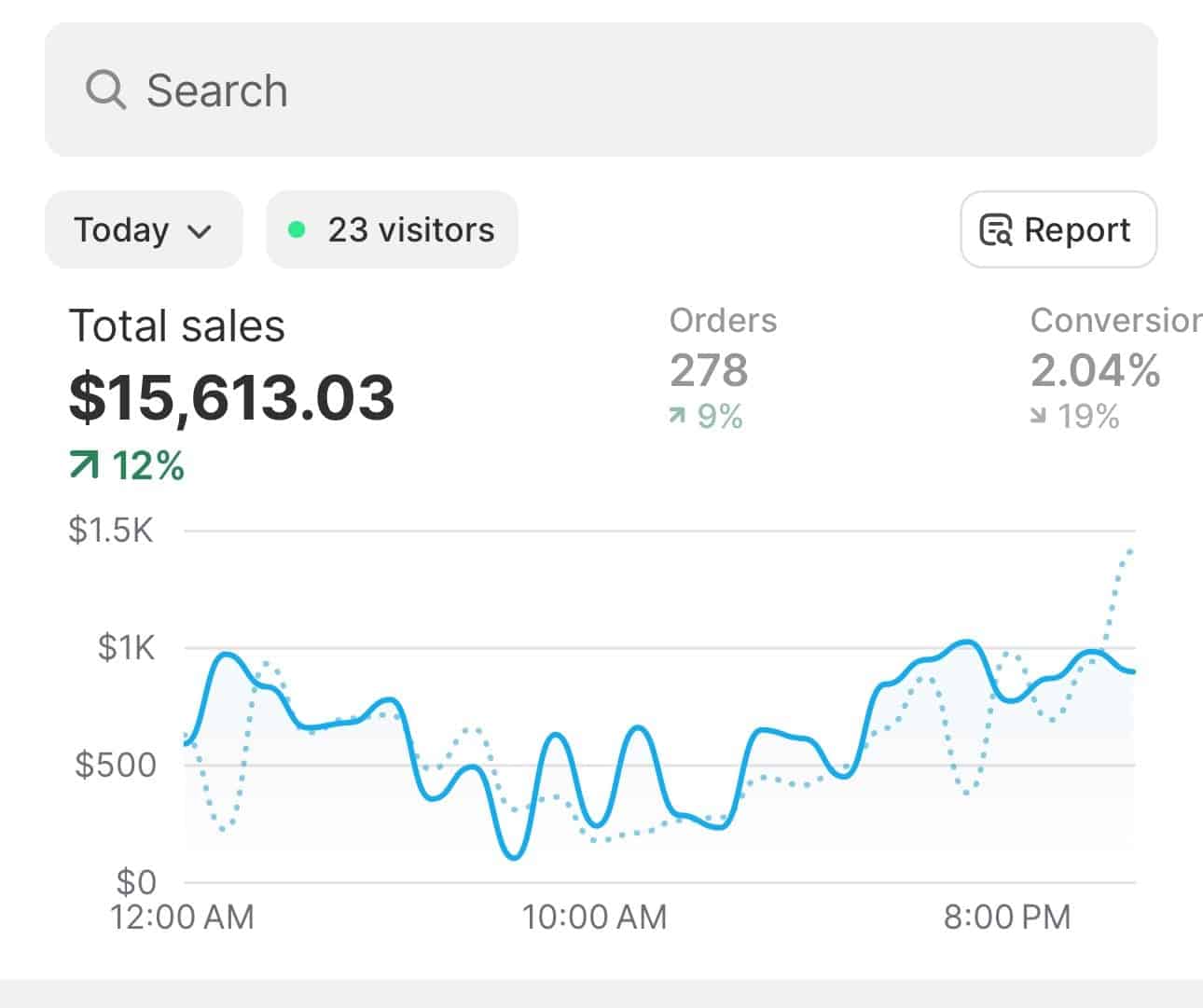Click the magnifying glass search icon
This screenshot has width=1203, height=1008.
105,90
